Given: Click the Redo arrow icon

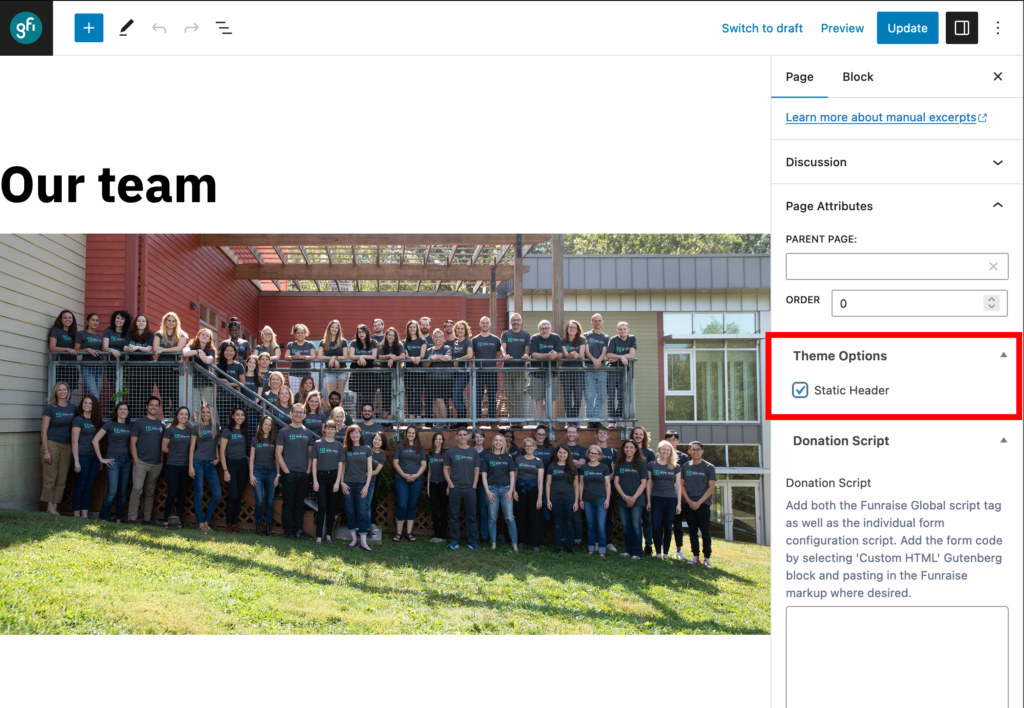Looking at the screenshot, I should pyautogui.click(x=191, y=28).
